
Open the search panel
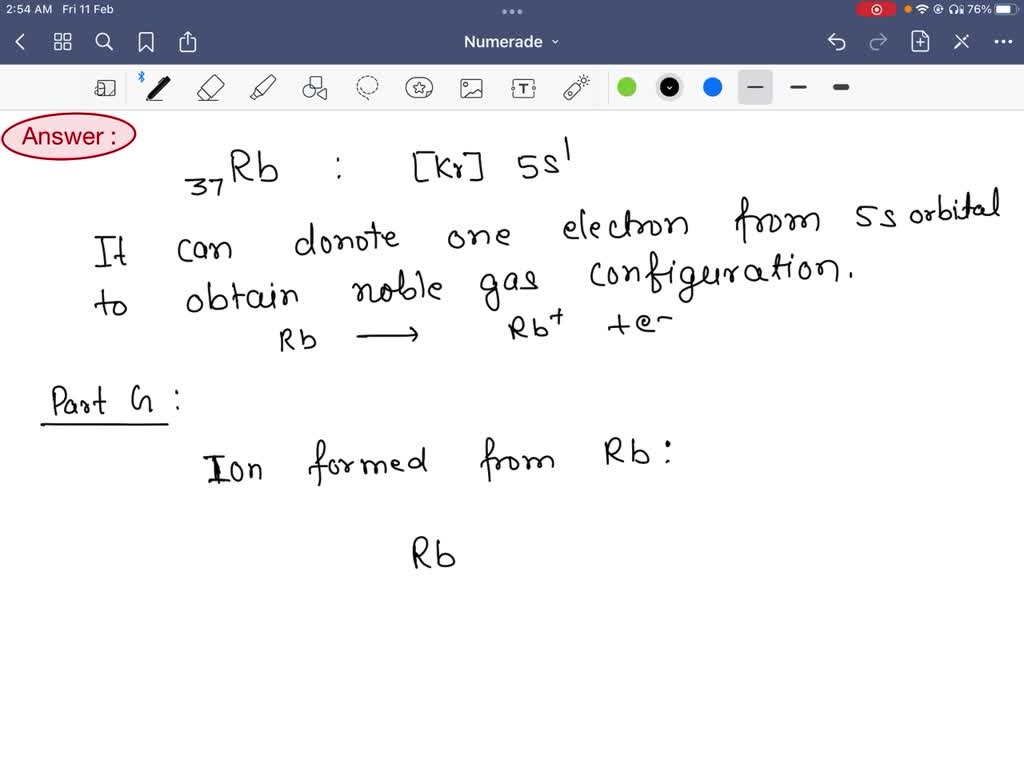[x=104, y=42]
